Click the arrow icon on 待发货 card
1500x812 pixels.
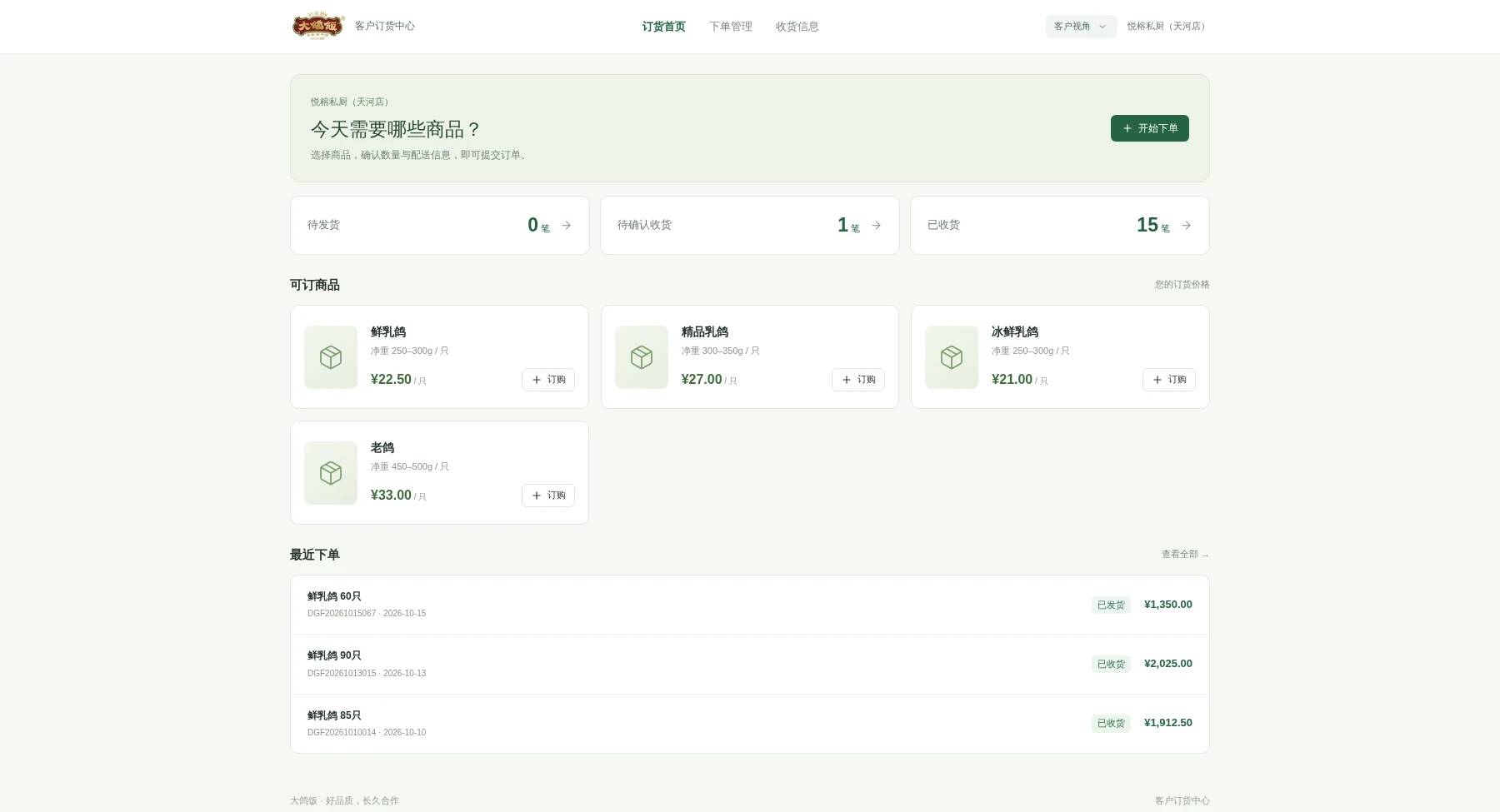click(567, 225)
